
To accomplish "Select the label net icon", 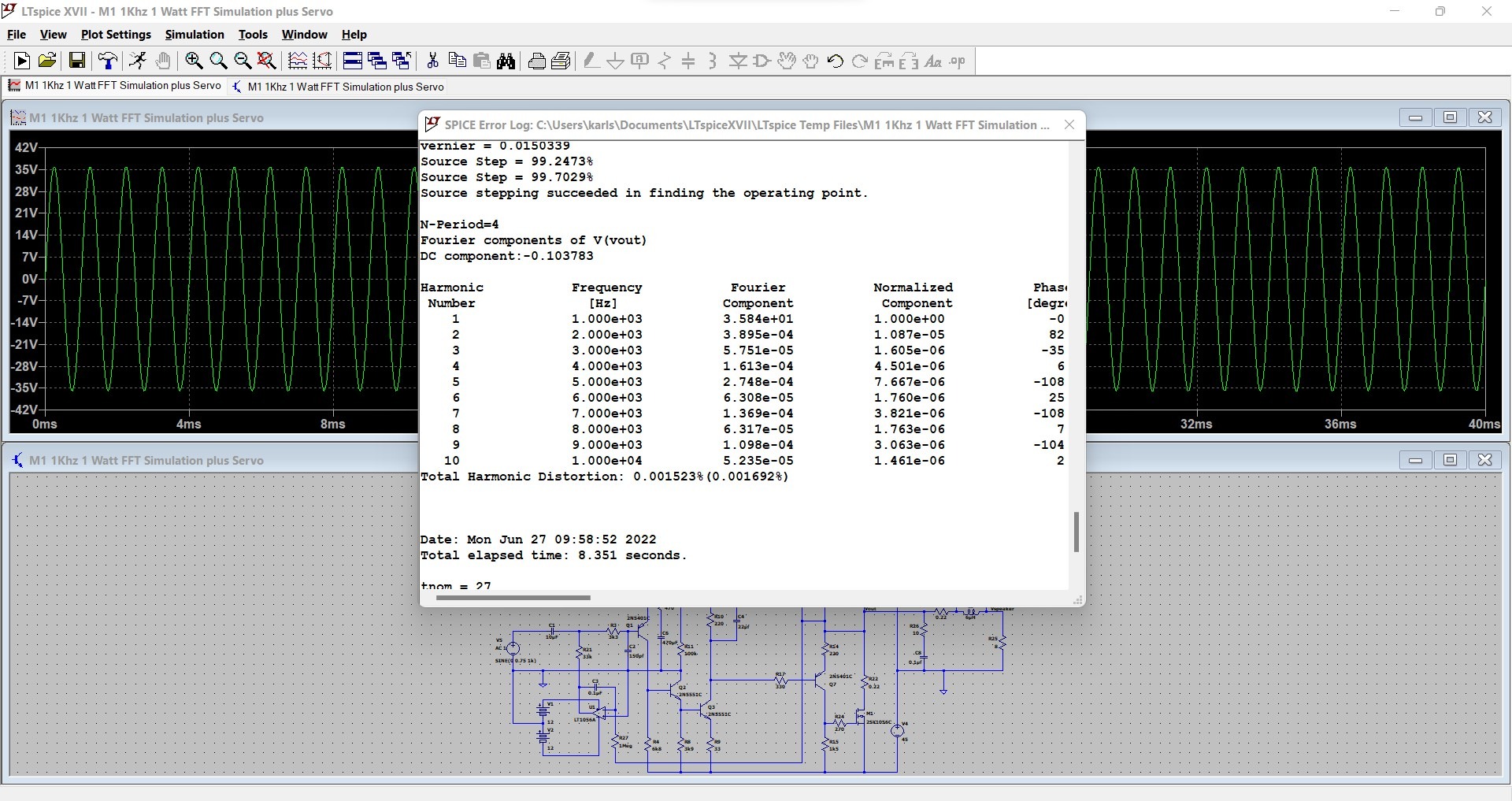I will pyautogui.click(x=640, y=61).
